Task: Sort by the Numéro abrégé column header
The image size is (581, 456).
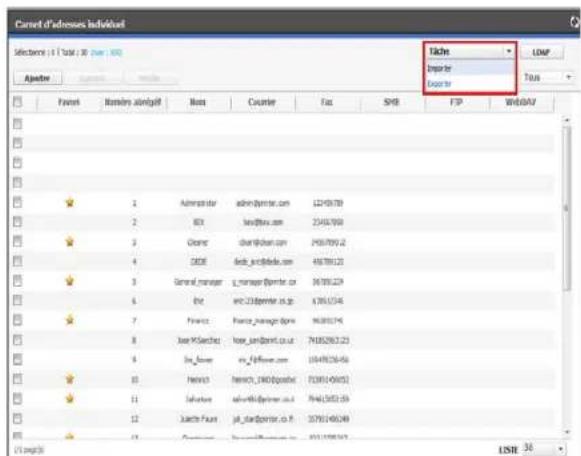Action: (133, 102)
